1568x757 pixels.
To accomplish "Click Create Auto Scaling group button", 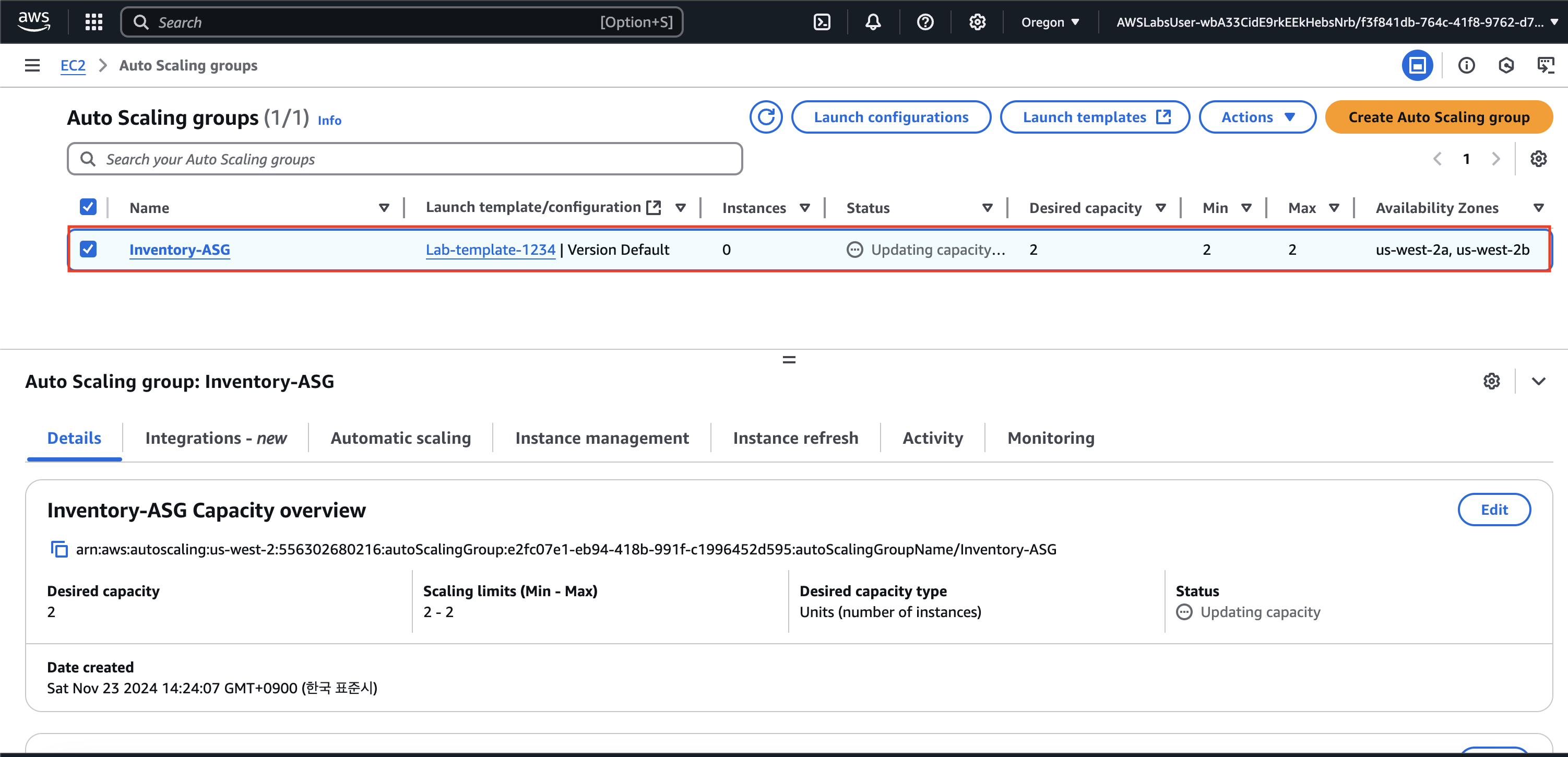I will click(x=1439, y=117).
